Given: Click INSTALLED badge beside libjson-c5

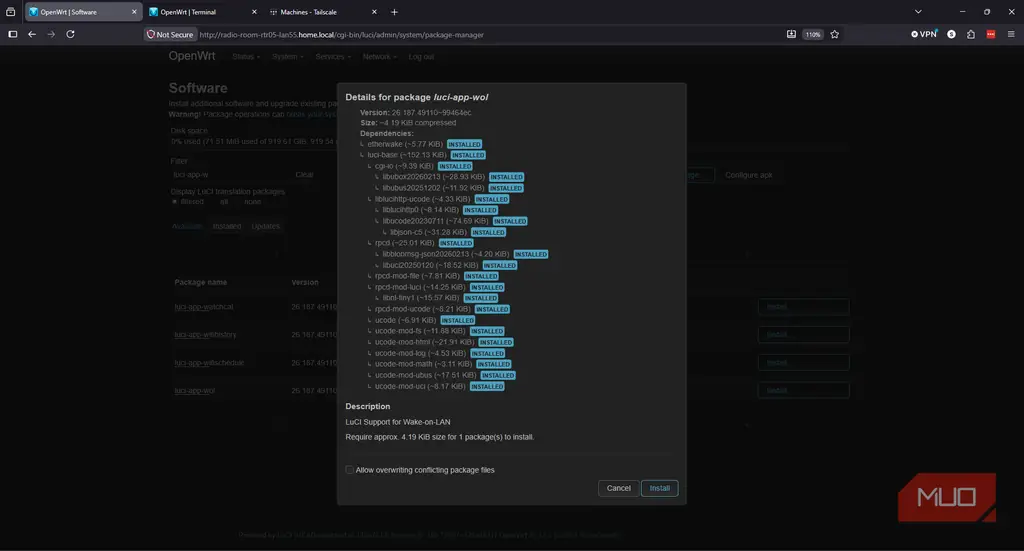Looking at the screenshot, I should (x=488, y=232).
